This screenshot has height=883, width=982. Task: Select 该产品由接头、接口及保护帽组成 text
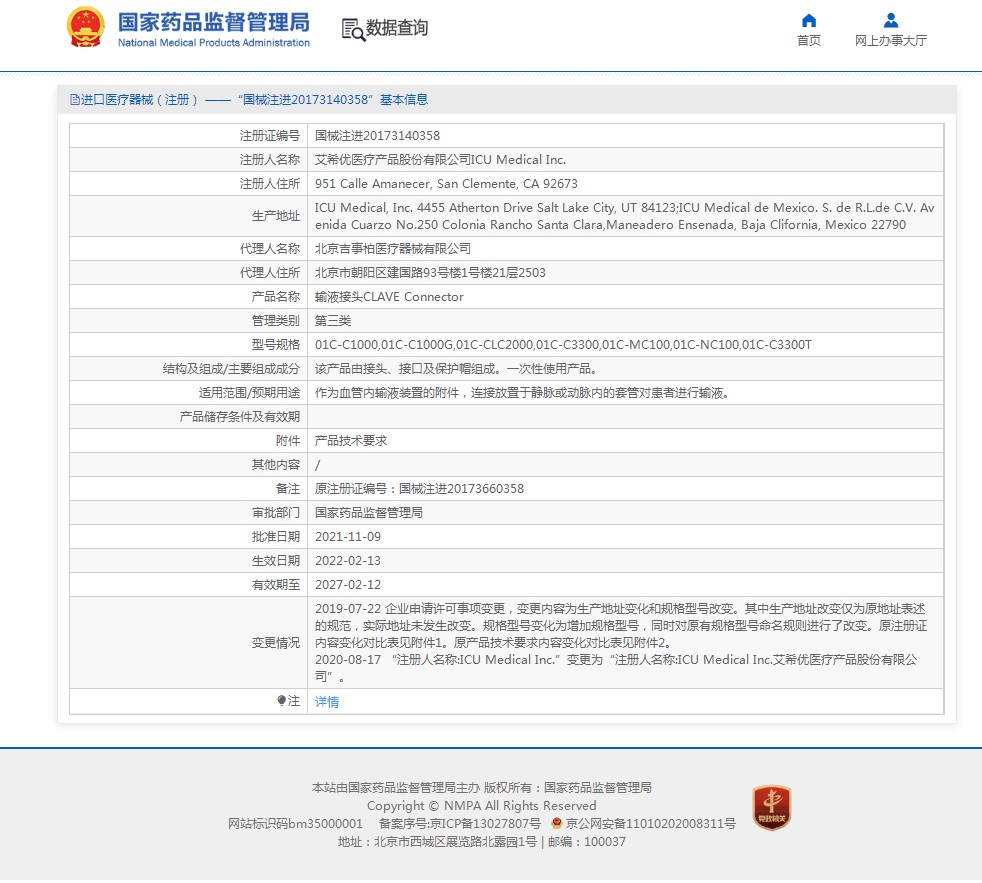pyautogui.click(x=455, y=369)
